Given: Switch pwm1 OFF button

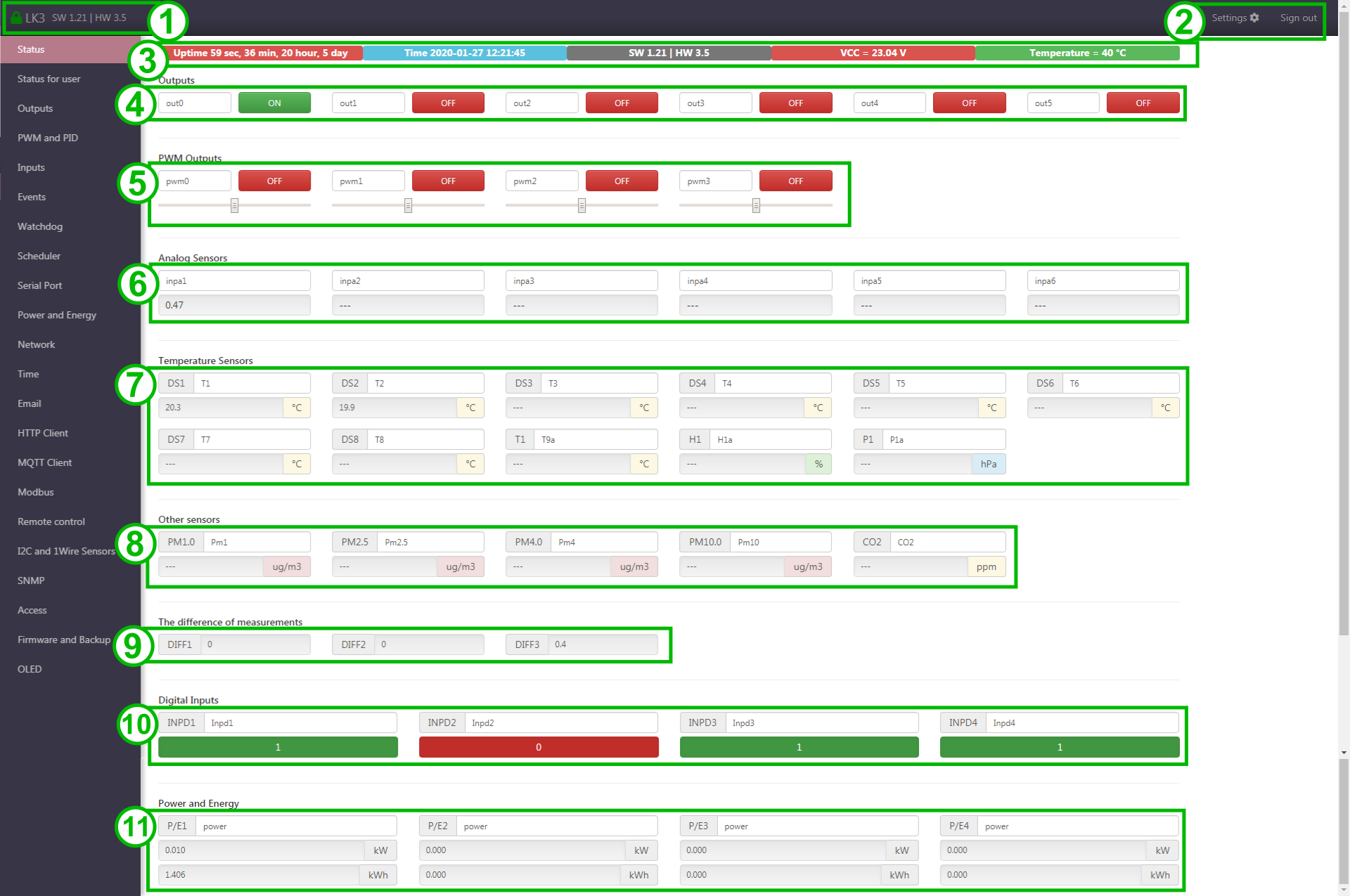Looking at the screenshot, I should click(448, 181).
